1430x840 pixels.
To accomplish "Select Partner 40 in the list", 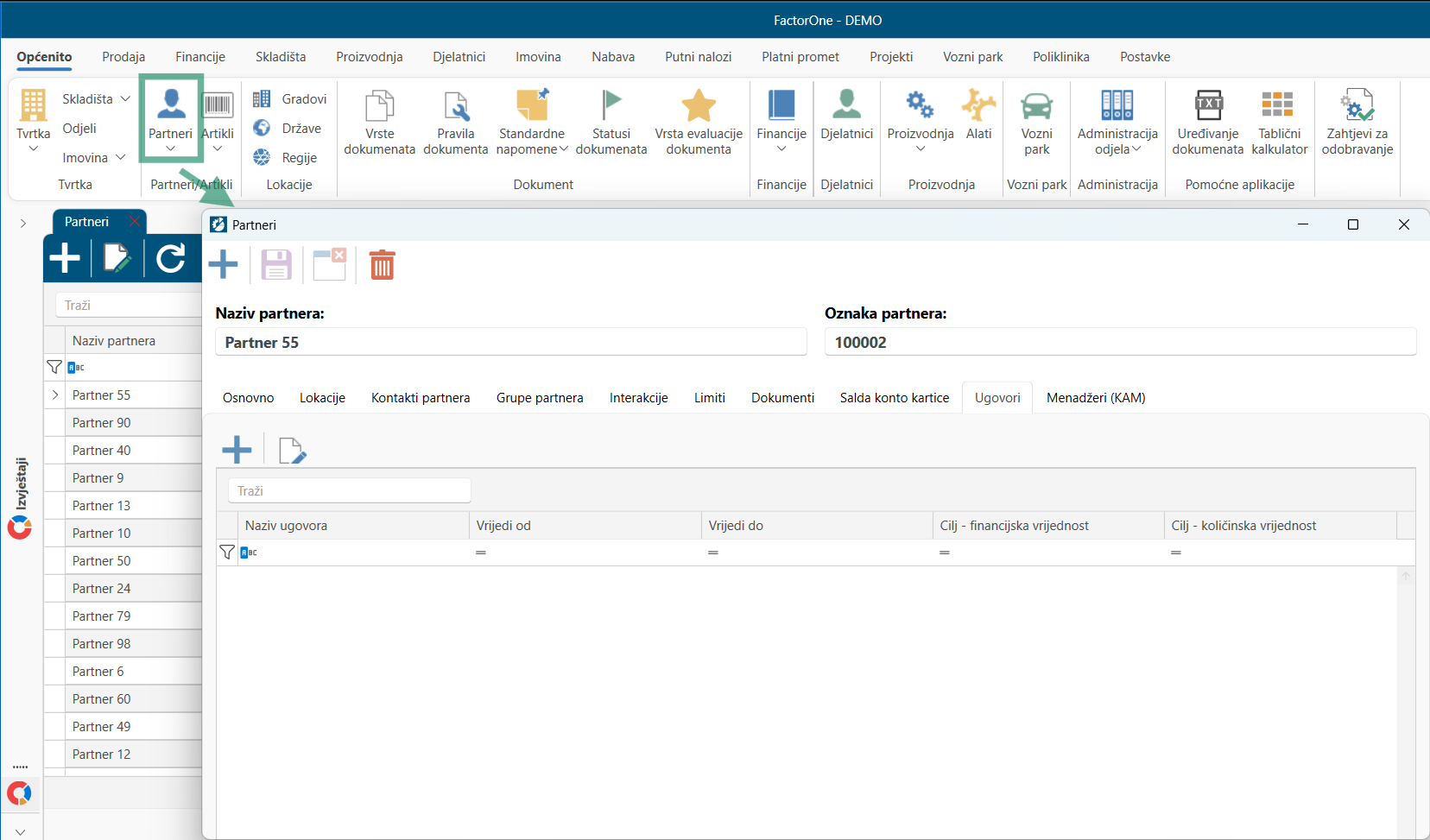I will [123, 451].
